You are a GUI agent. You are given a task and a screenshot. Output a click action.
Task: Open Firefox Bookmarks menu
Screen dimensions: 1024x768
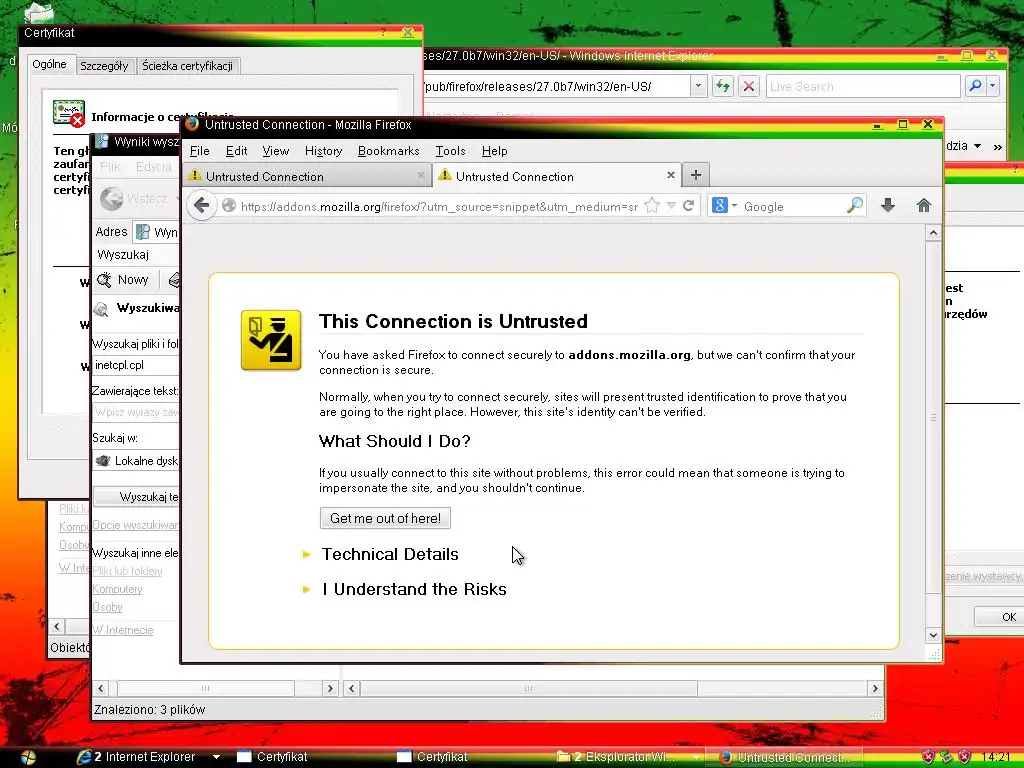[x=389, y=151]
